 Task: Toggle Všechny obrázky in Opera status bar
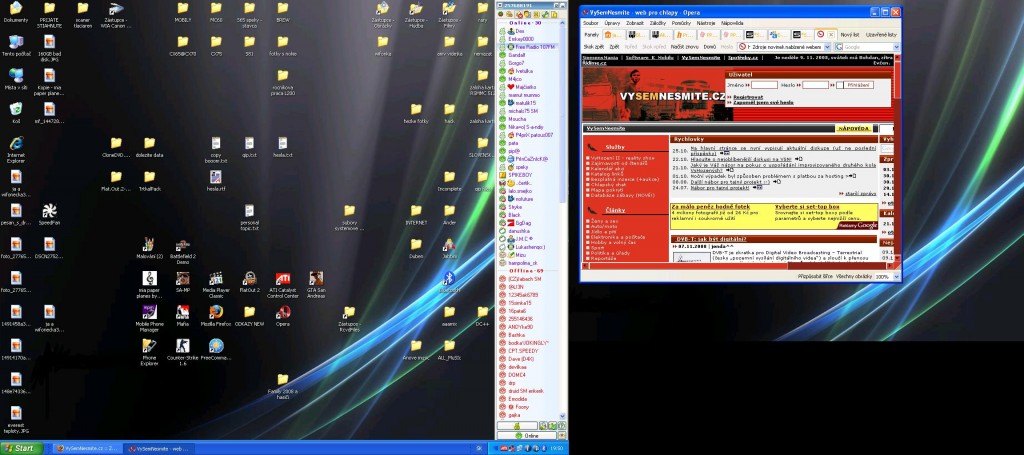(854, 277)
